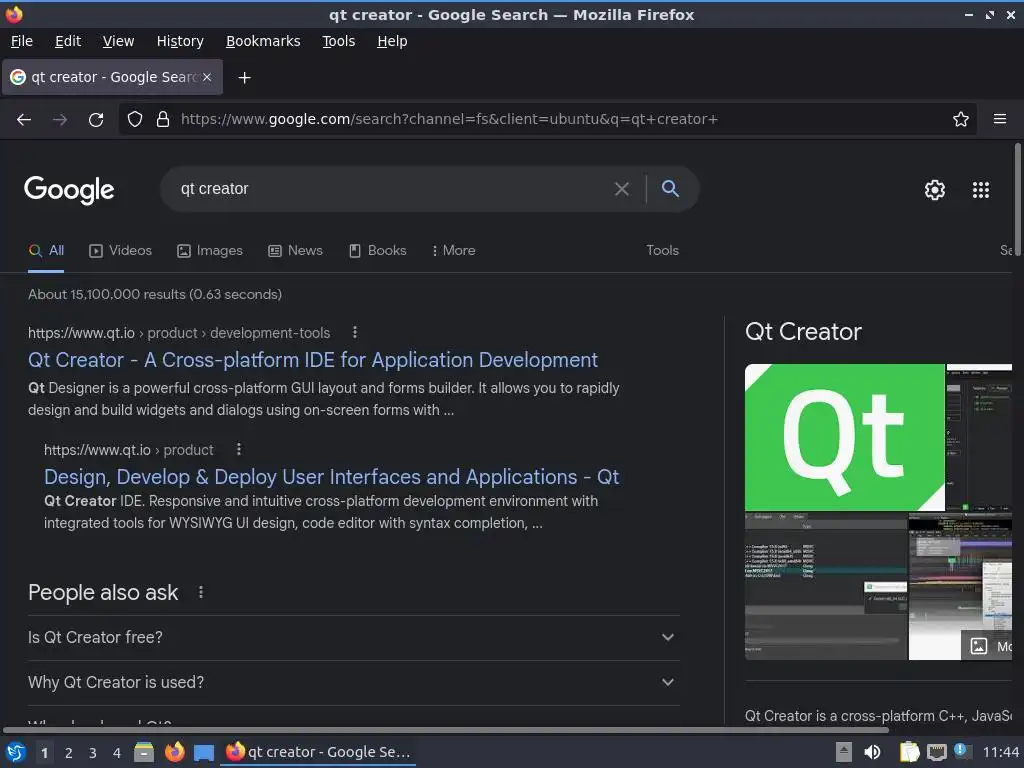Screen dimensions: 1024x768
Task: Launch file manager from taskbar
Action: click(144, 752)
